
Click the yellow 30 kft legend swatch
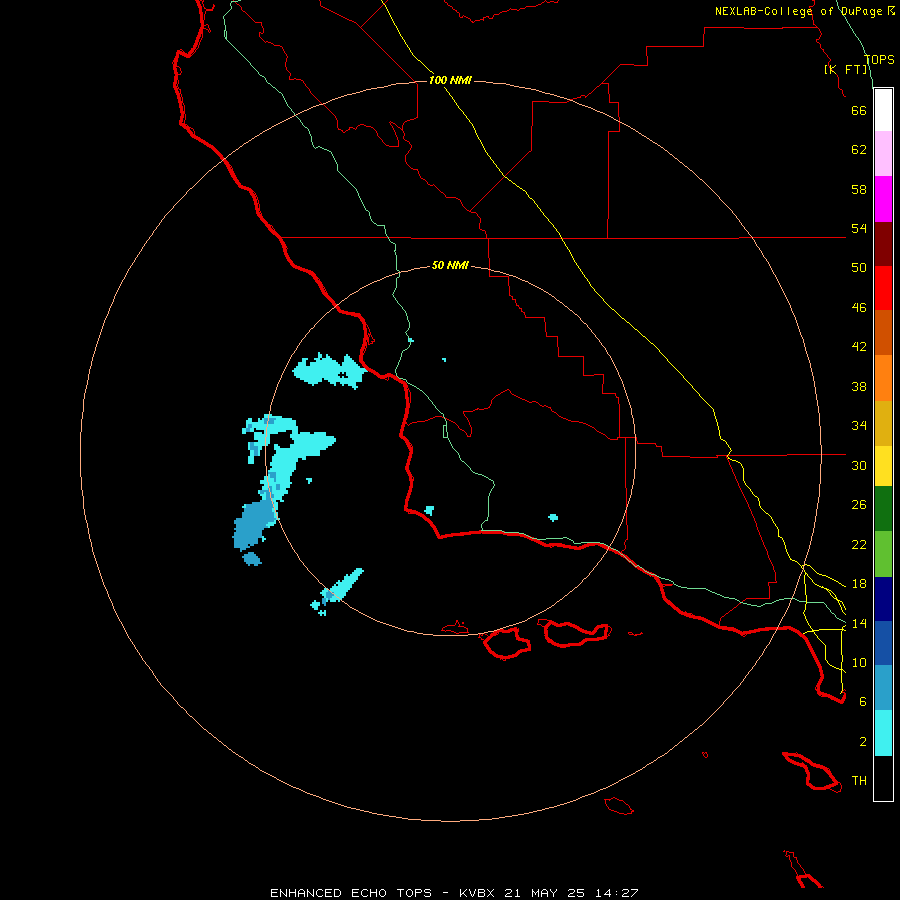[883, 466]
